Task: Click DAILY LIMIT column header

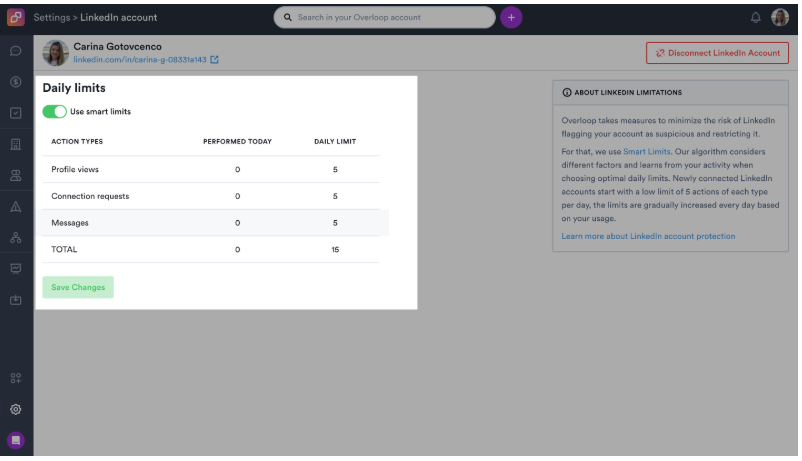Action: [x=335, y=142]
